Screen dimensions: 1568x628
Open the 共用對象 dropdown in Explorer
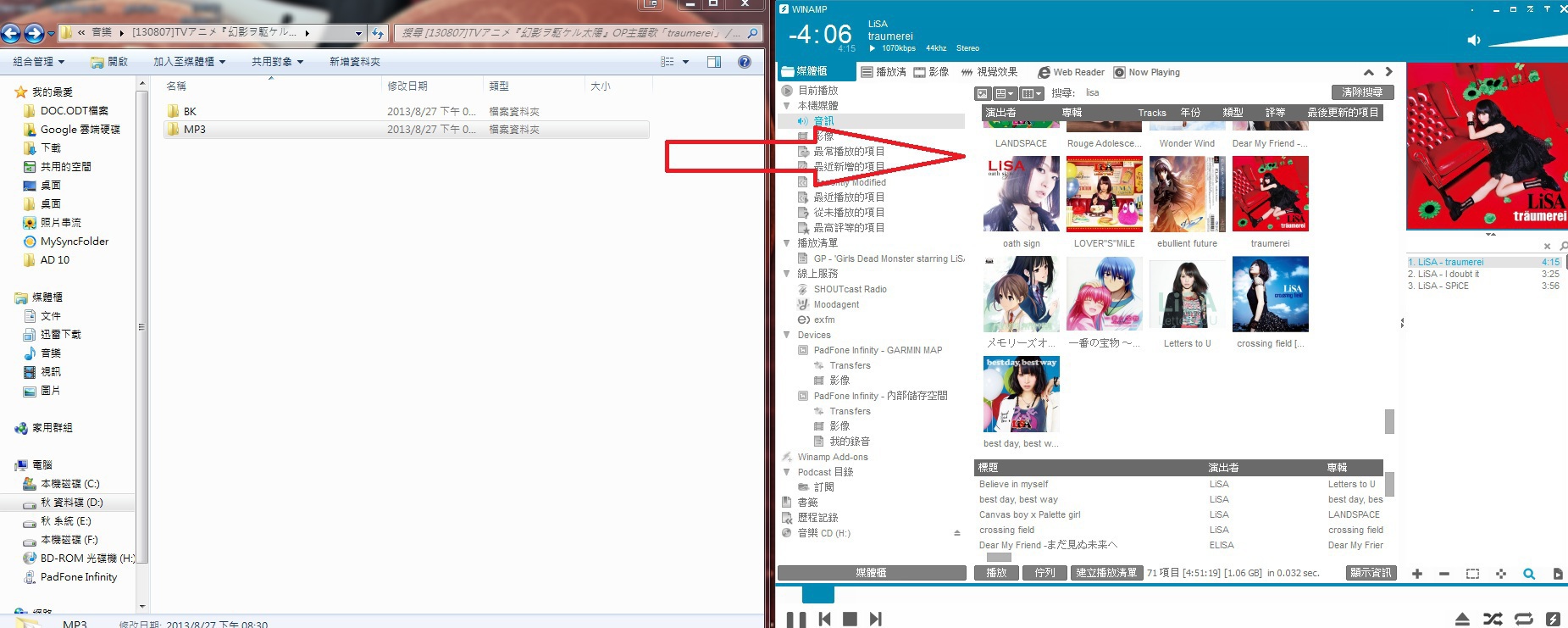click(277, 61)
